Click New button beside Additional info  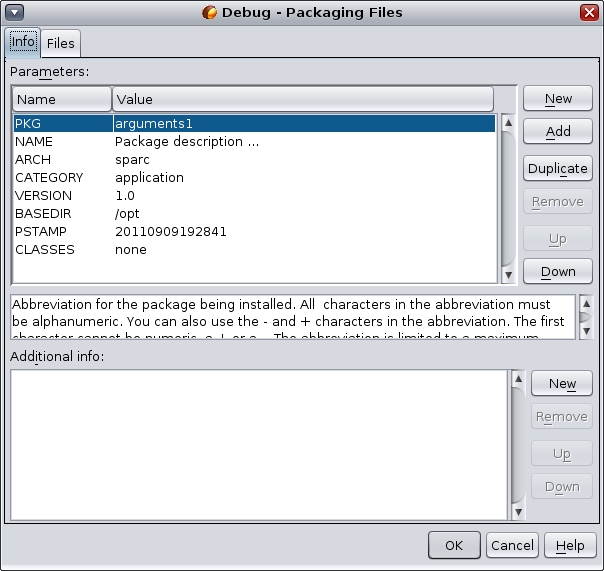(562, 383)
